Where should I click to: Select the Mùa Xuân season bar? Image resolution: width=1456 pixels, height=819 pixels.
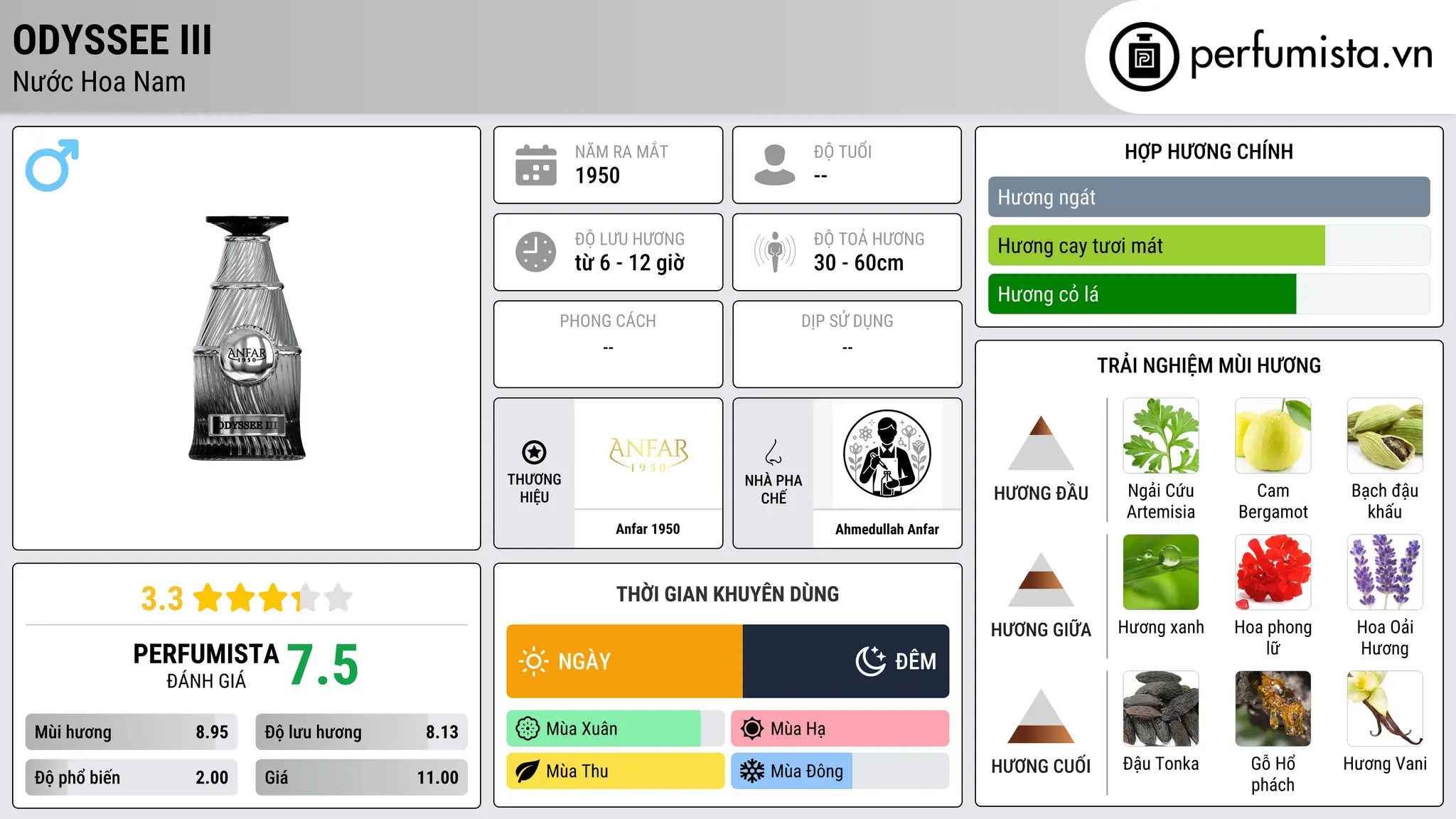pos(616,729)
